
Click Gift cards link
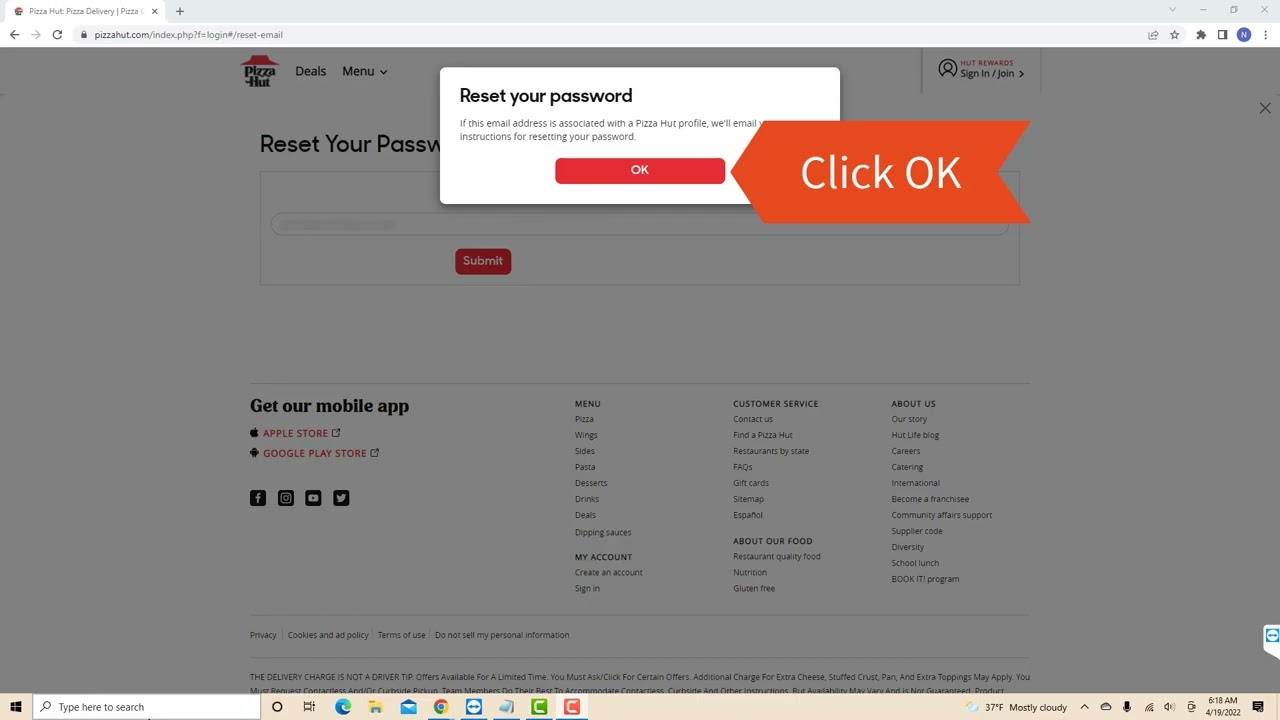click(x=751, y=483)
